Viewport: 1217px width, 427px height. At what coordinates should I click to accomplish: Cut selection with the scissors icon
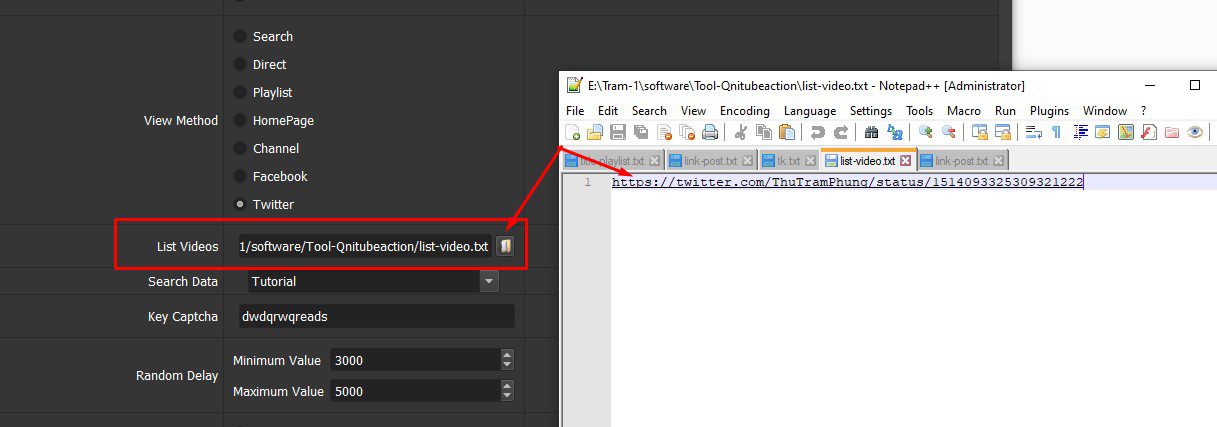coord(741,132)
